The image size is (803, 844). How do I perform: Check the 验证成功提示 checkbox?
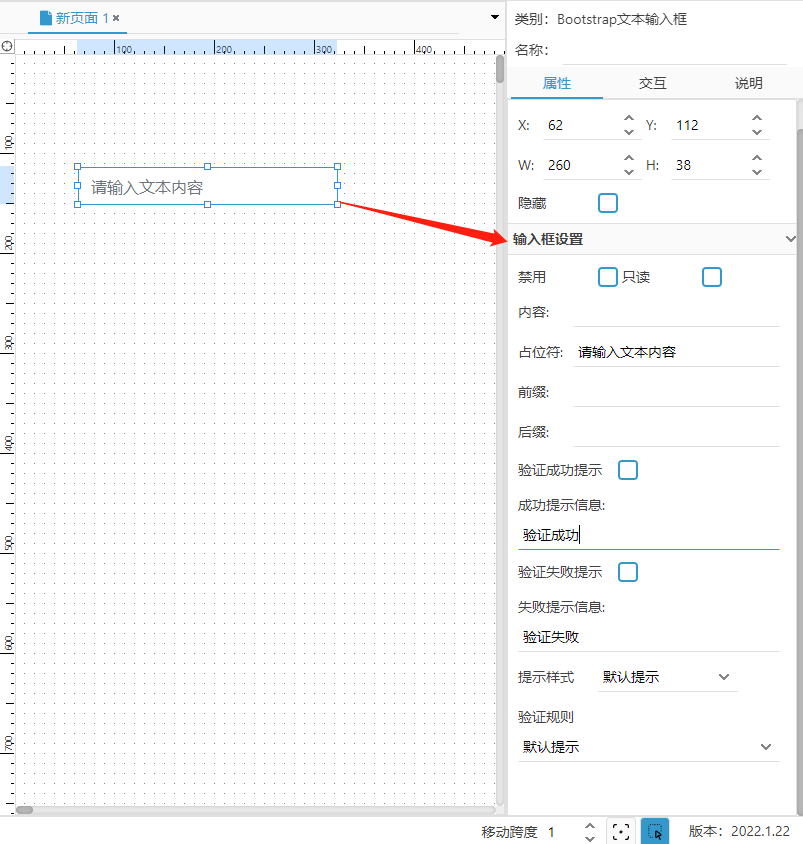628,470
